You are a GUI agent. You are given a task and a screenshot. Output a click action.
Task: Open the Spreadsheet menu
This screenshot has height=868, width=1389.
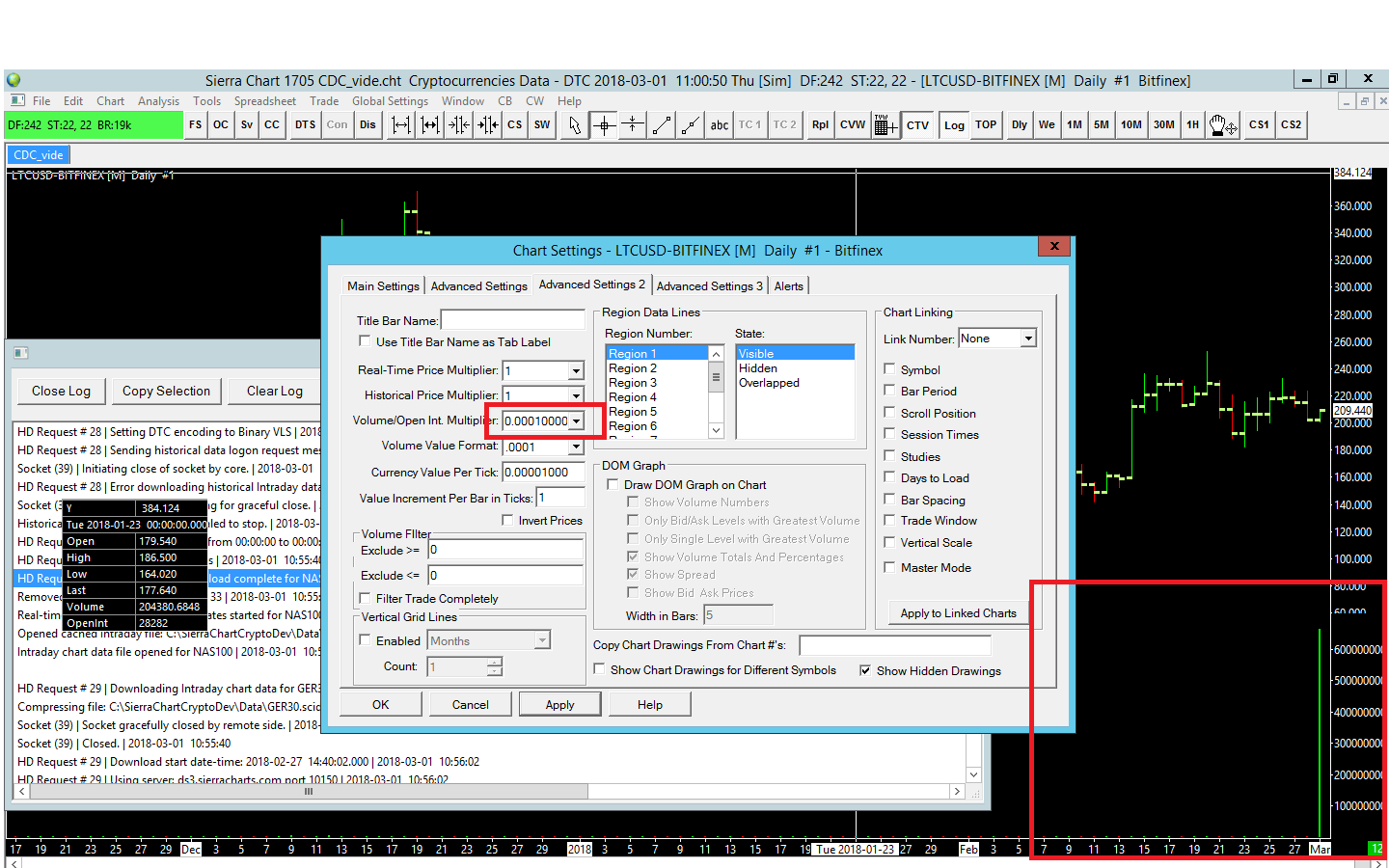264,101
